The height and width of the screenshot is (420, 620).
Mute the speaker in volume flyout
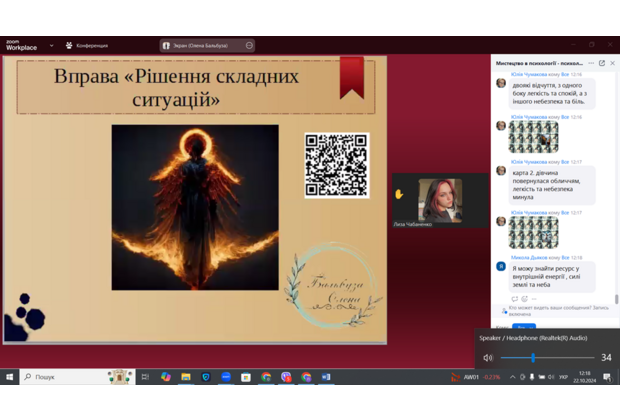click(488, 357)
